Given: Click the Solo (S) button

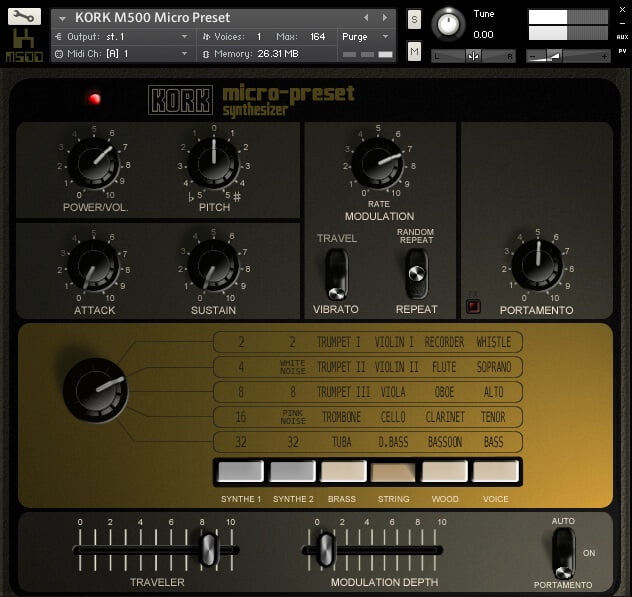Looking at the screenshot, I should coord(414,20).
